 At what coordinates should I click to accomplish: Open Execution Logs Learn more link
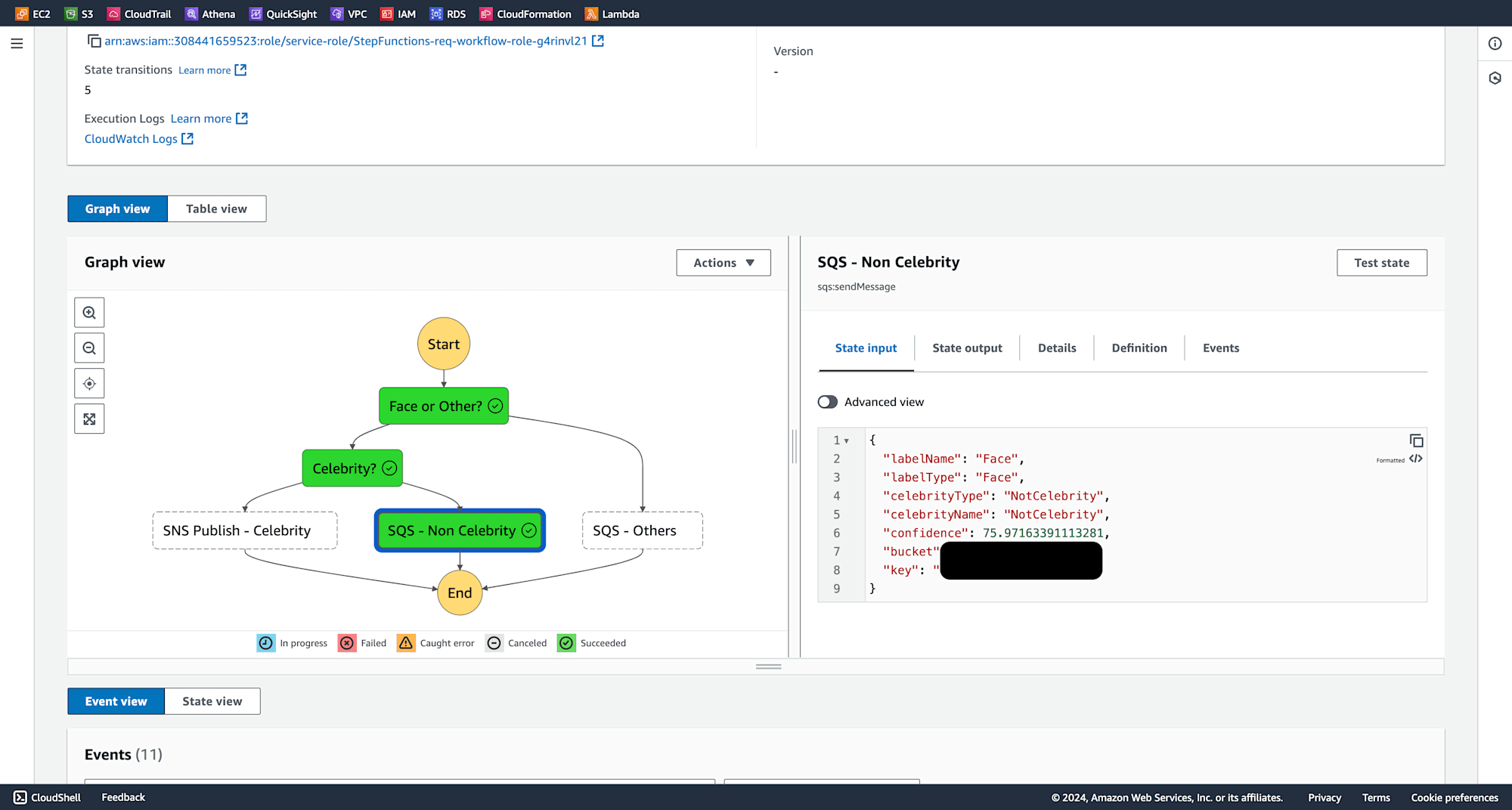point(209,119)
